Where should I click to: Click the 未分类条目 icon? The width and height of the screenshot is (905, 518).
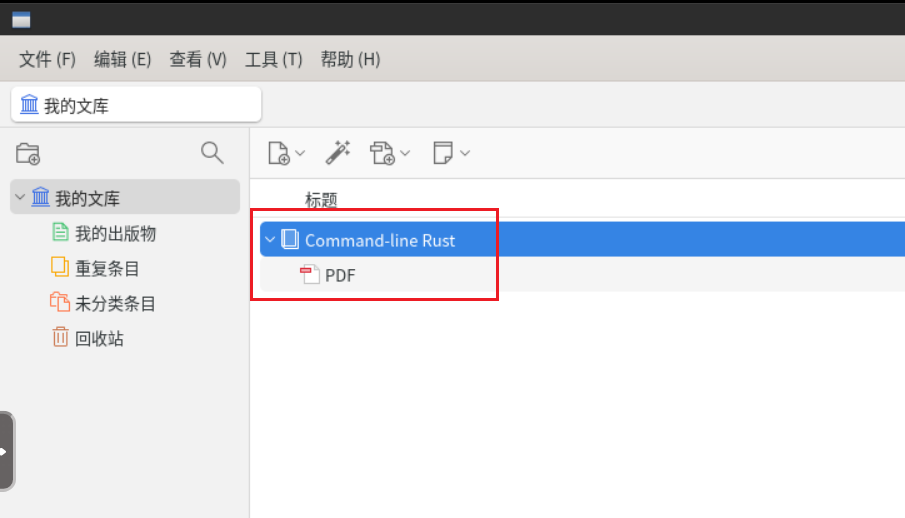click(60, 302)
